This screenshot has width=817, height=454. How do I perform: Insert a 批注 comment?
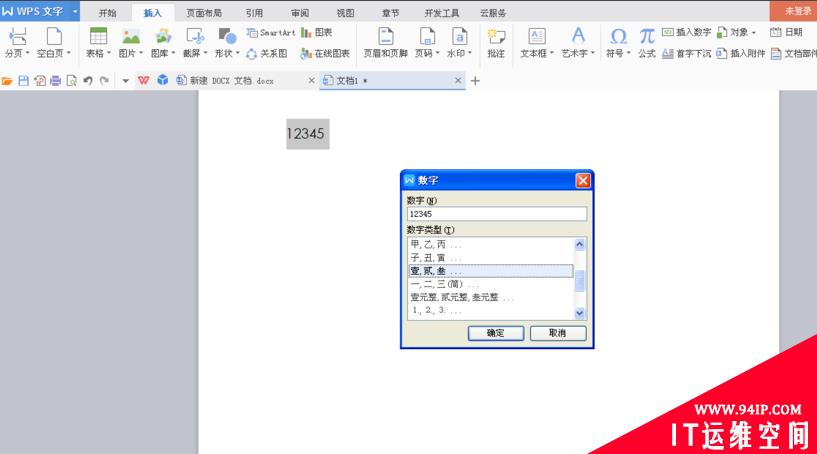click(x=496, y=42)
